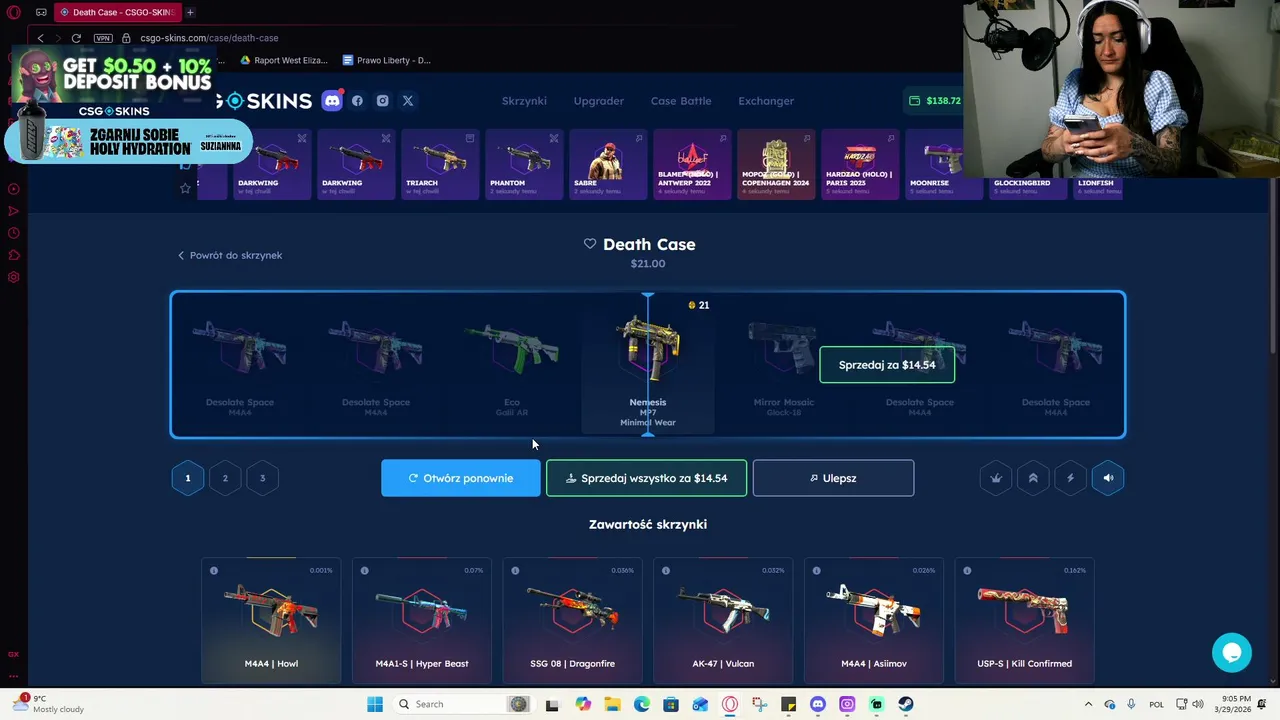The width and height of the screenshot is (1280, 720).
Task: Open the PHANTOM live drop card
Action: click(x=524, y=165)
